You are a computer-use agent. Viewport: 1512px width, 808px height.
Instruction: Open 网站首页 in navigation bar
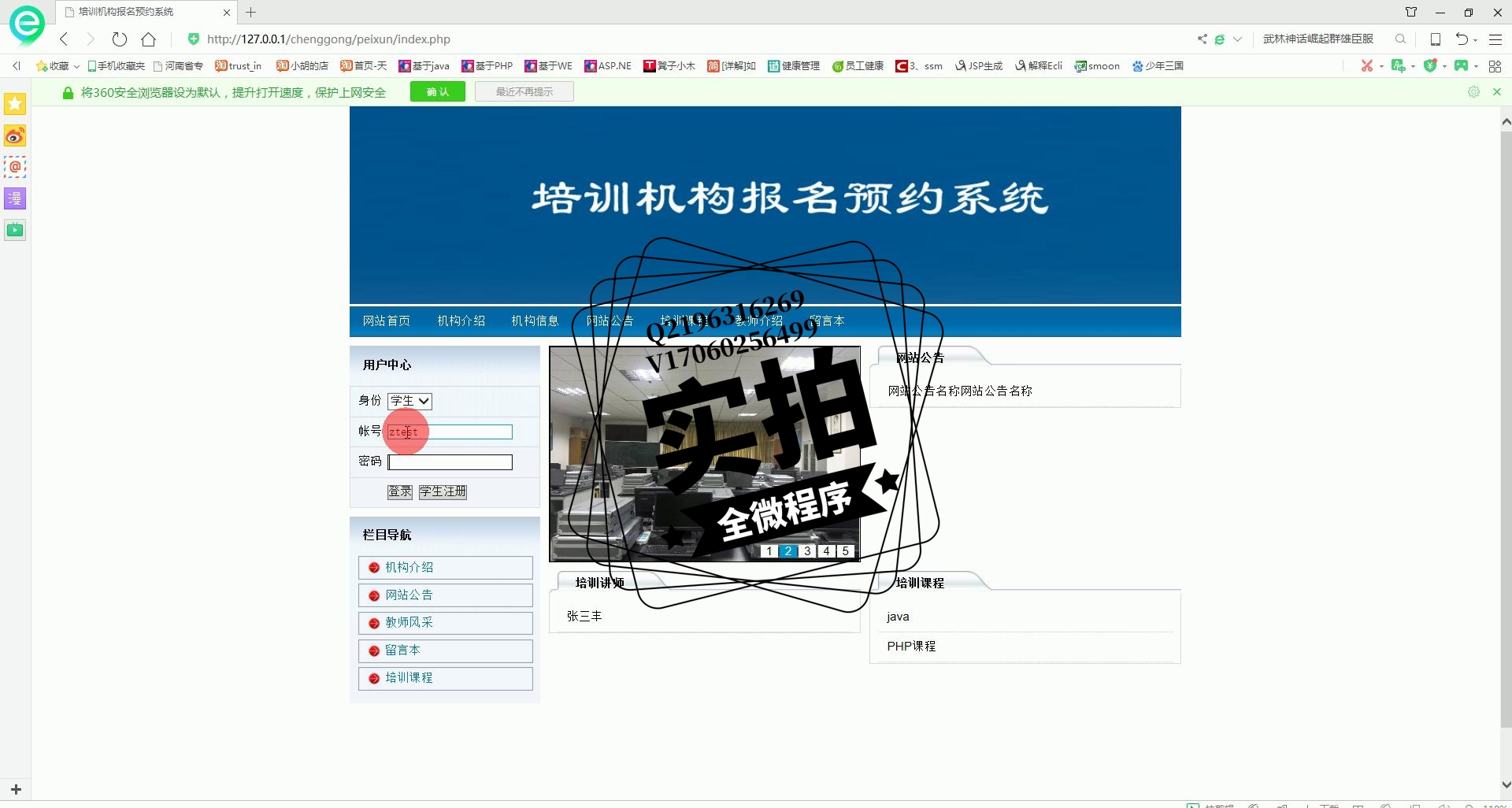click(387, 321)
